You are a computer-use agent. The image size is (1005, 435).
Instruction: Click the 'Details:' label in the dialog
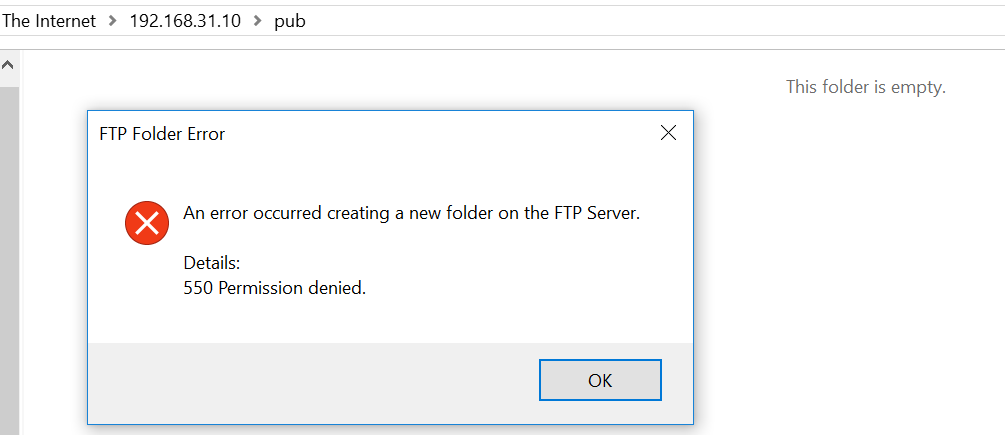[x=212, y=263]
